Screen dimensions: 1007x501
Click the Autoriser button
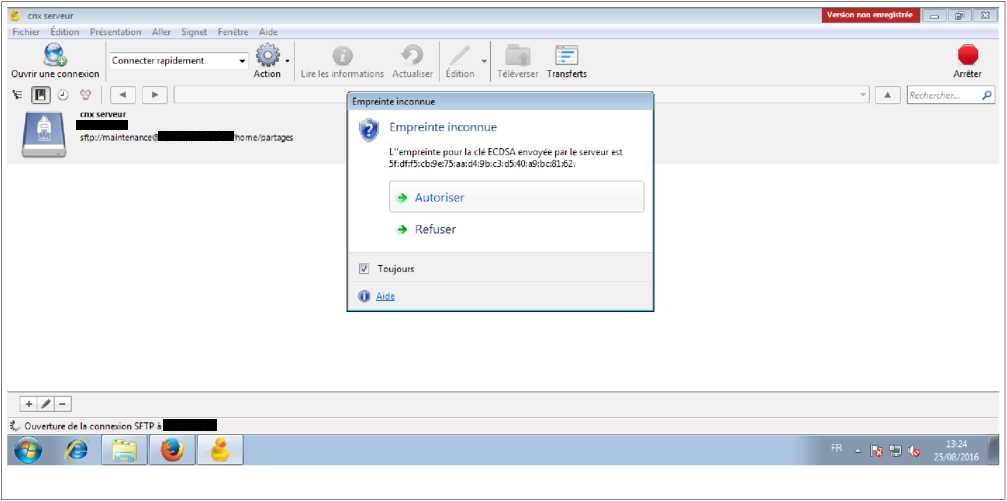(x=516, y=198)
